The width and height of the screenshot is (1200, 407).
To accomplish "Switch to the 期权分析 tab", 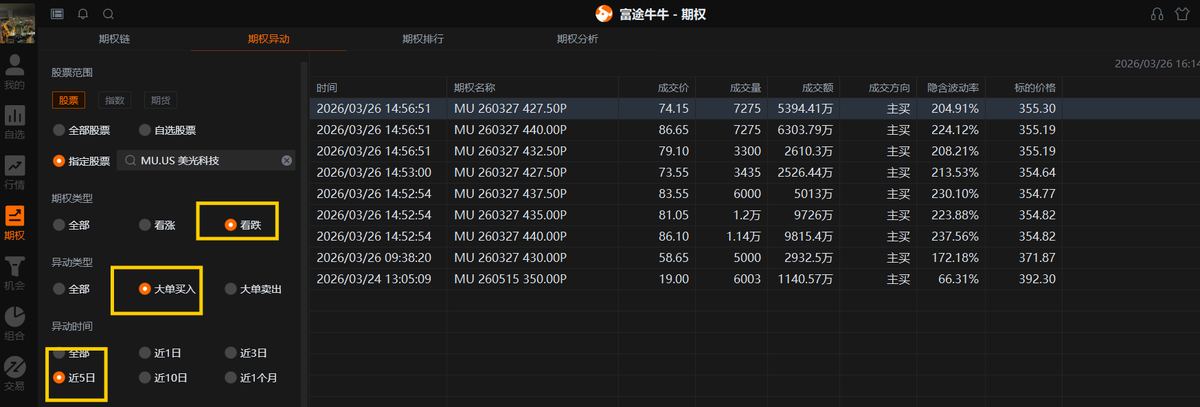I will pyautogui.click(x=577, y=39).
